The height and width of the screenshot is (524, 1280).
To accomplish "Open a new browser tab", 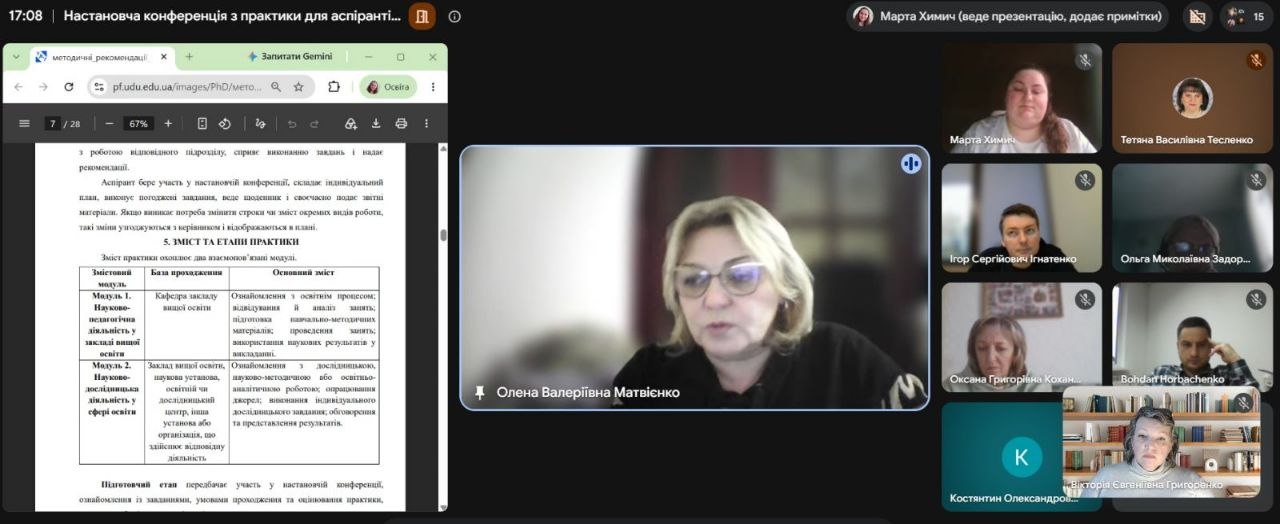I will click(189, 57).
